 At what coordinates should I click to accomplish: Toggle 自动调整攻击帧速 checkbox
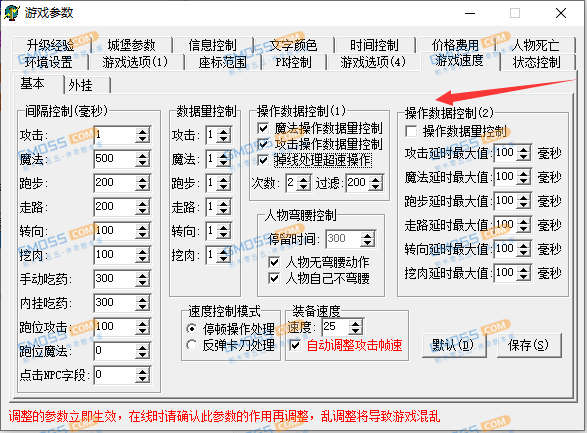[x=295, y=345]
